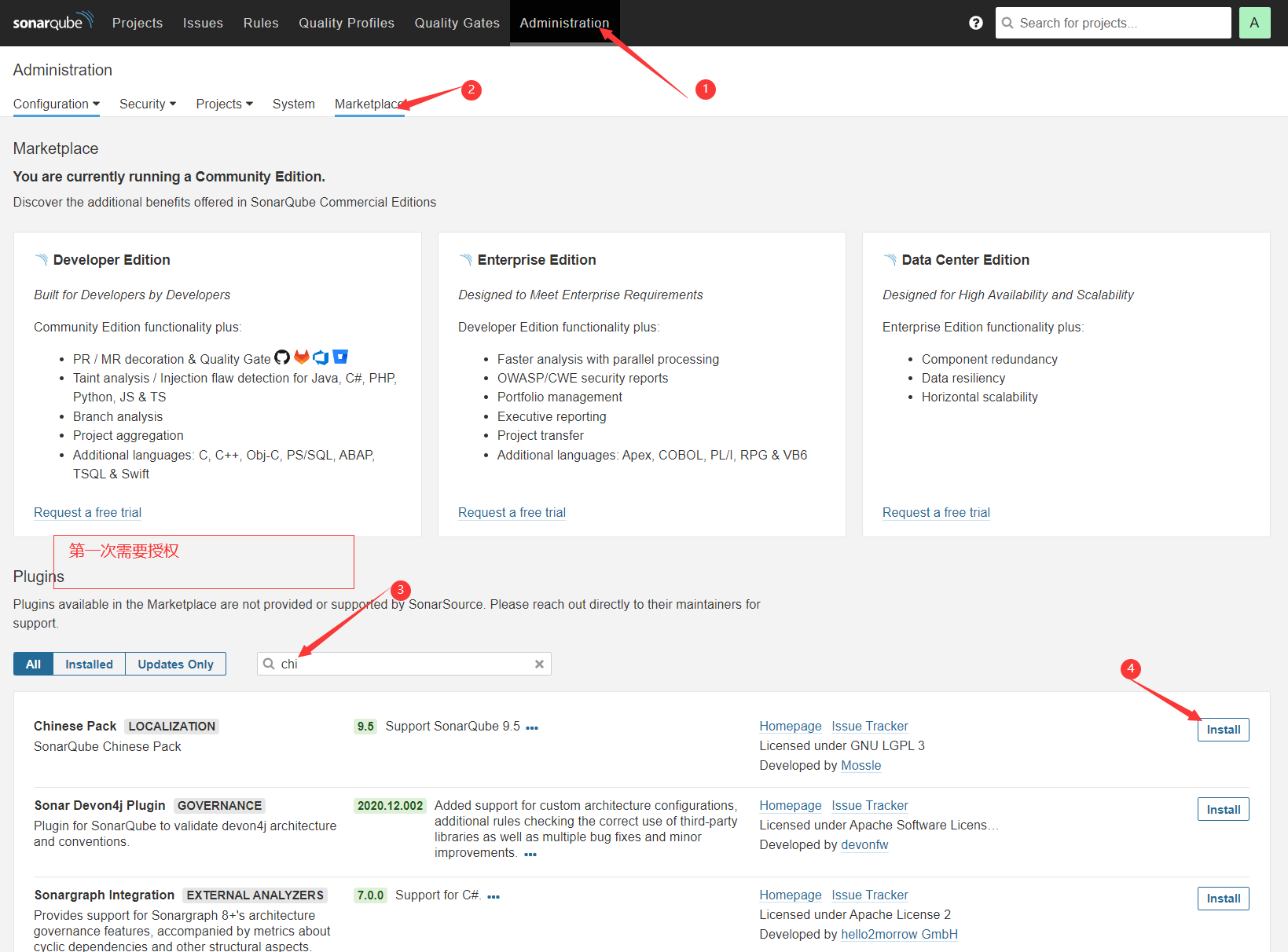Open Quality Profiles page
Screen dimensions: 1288x952
pyautogui.click(x=347, y=23)
